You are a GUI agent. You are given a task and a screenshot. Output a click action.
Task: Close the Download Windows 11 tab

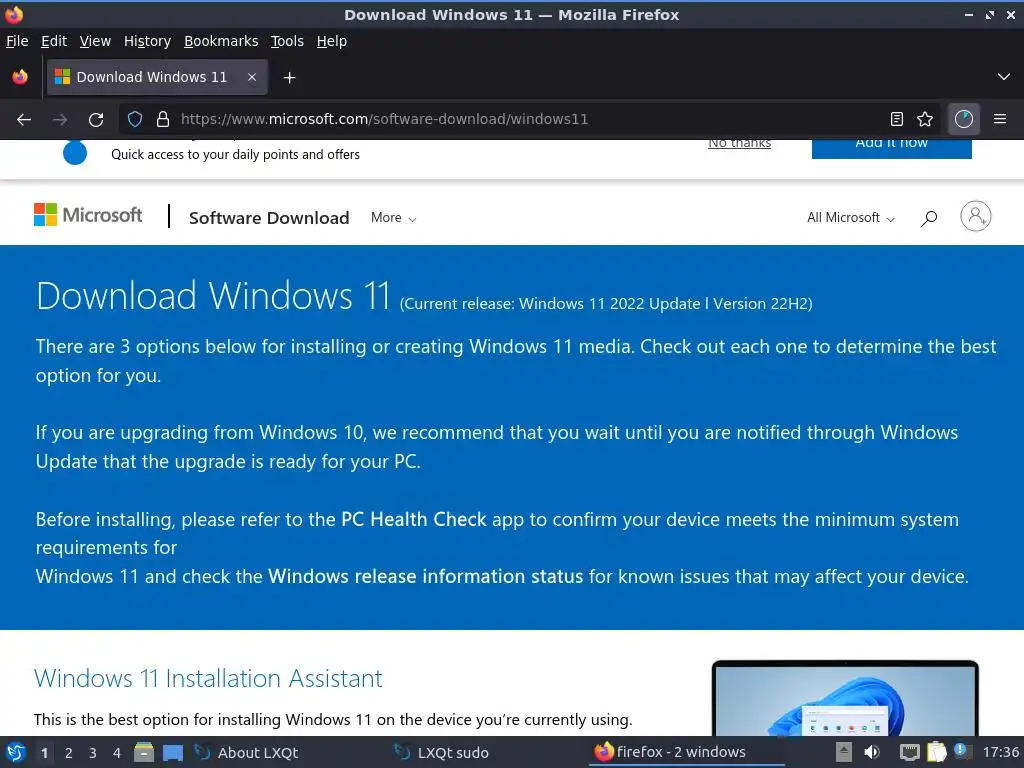tap(252, 77)
